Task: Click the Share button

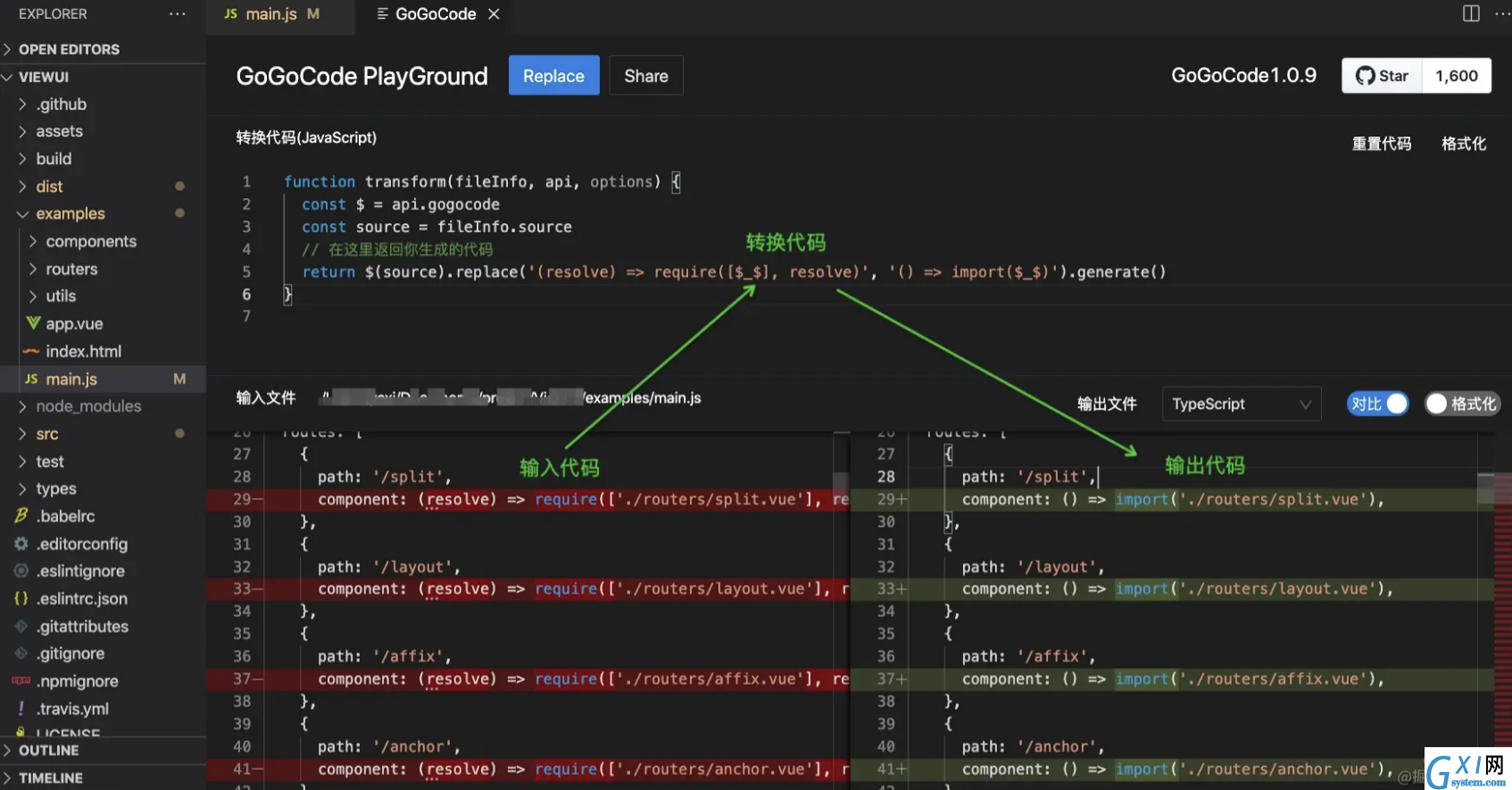Action: coord(646,76)
